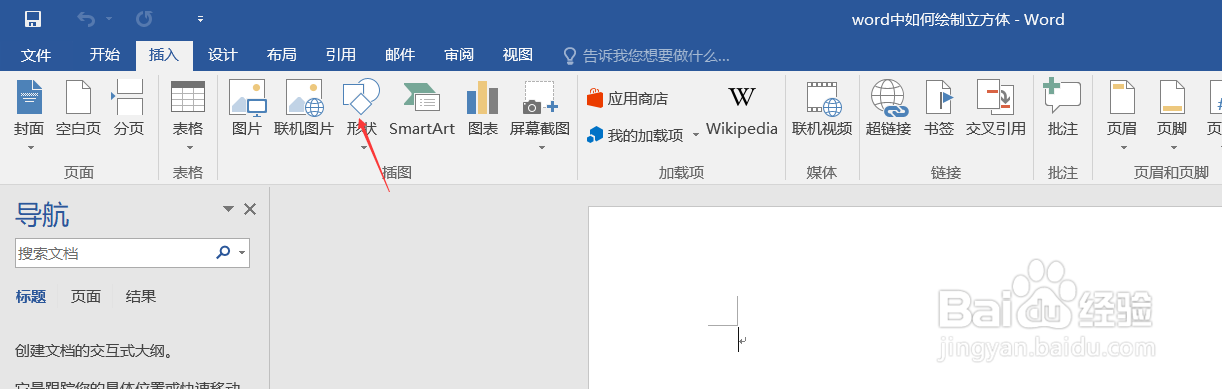Select the 标题 headings navigation tab
1222x389 pixels.
(31, 296)
